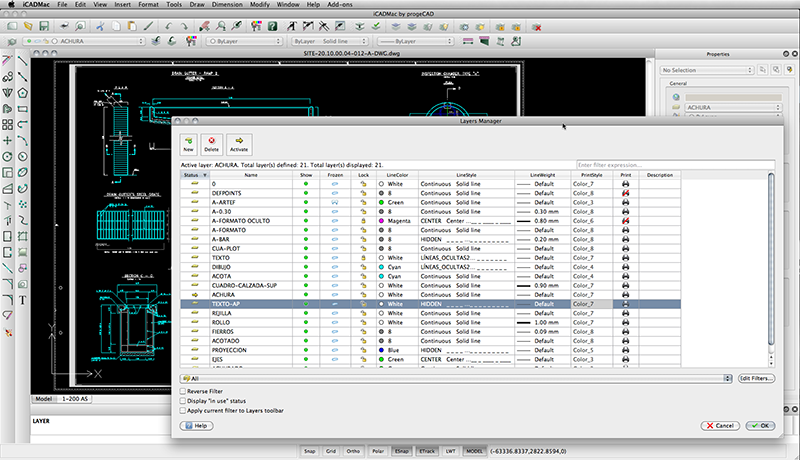Toggle the lock icon for DEFPOINTS layer
Screen dimensions: 800x460
(363, 194)
